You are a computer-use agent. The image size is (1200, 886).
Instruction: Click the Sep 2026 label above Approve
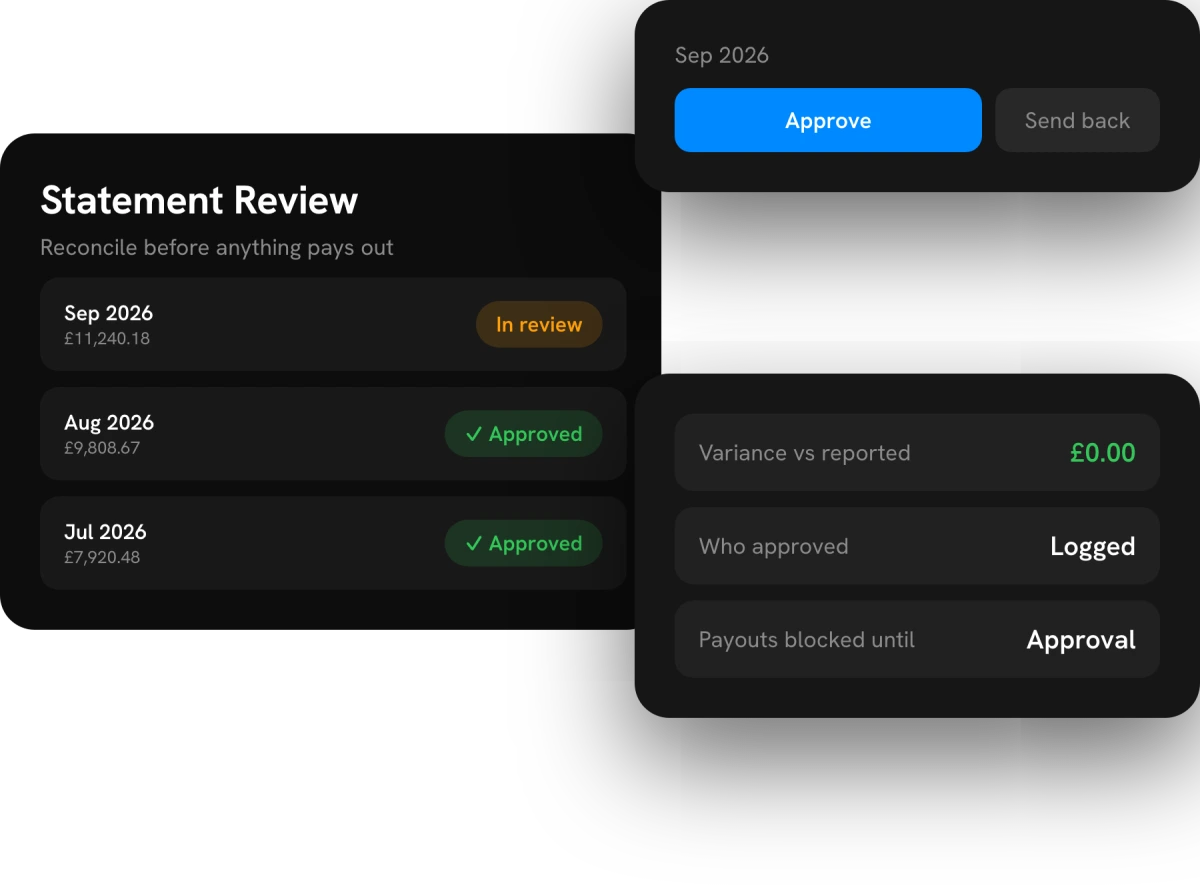722,55
